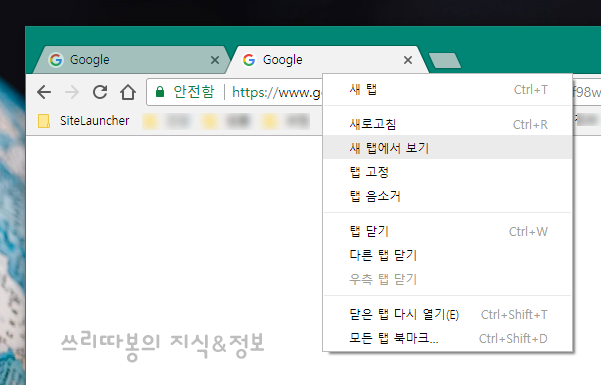Open the home page via house icon
The height and width of the screenshot is (385, 601).
pos(128,92)
